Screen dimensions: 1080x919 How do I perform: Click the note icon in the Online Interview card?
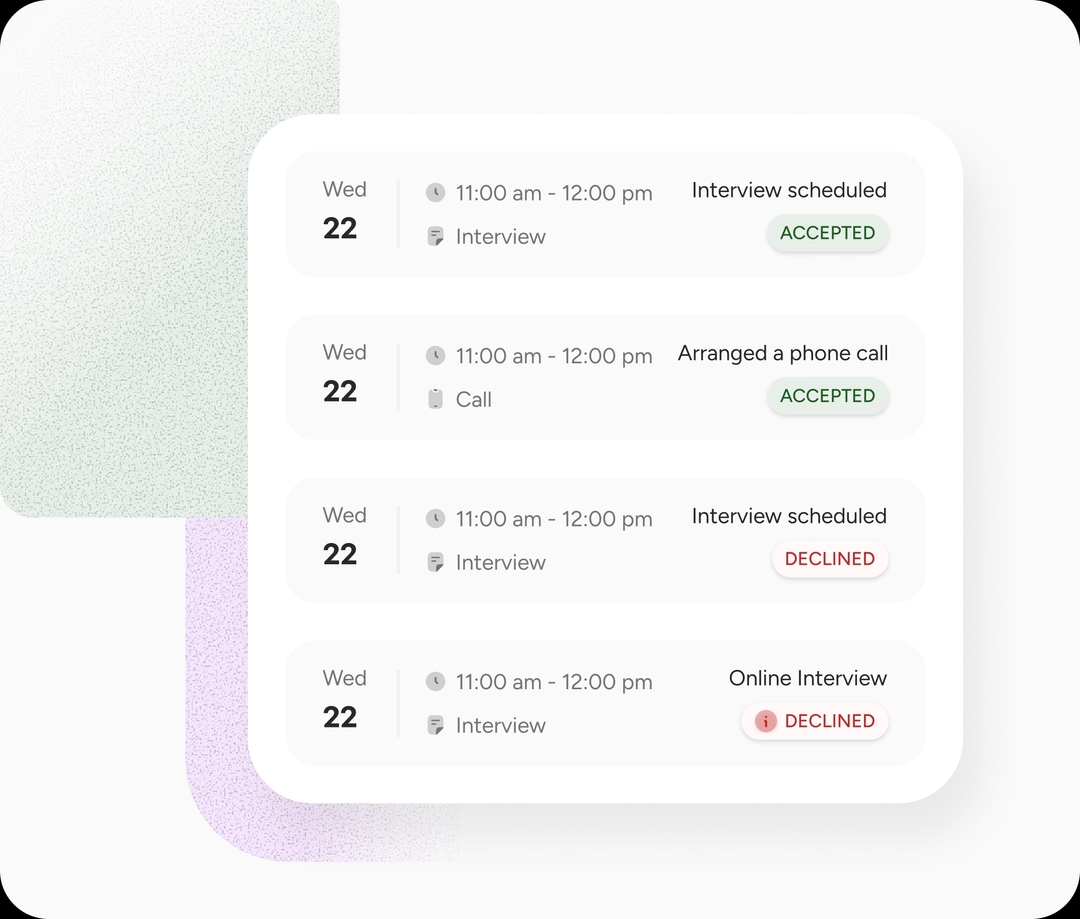(x=435, y=725)
